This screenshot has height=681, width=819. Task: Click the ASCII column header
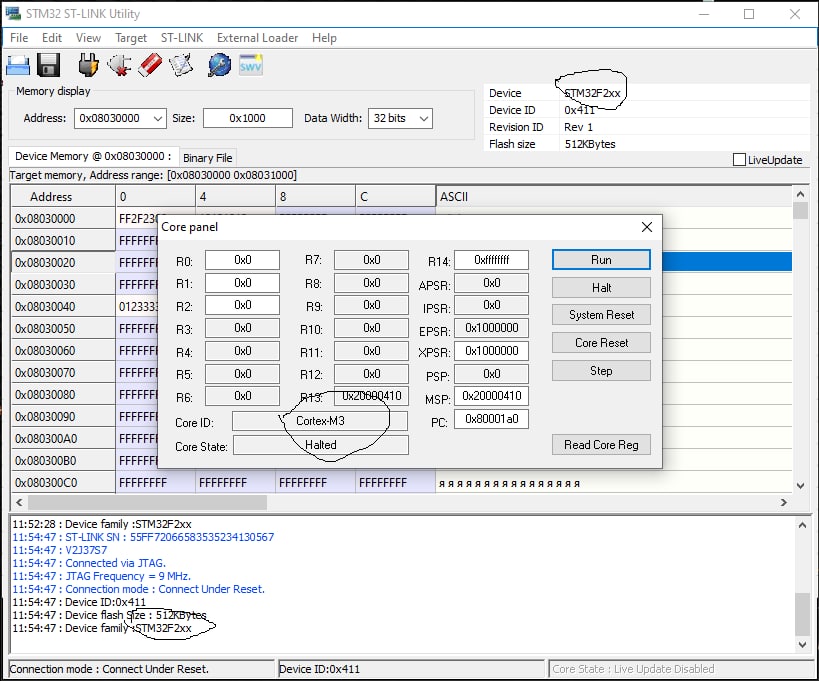click(614, 197)
